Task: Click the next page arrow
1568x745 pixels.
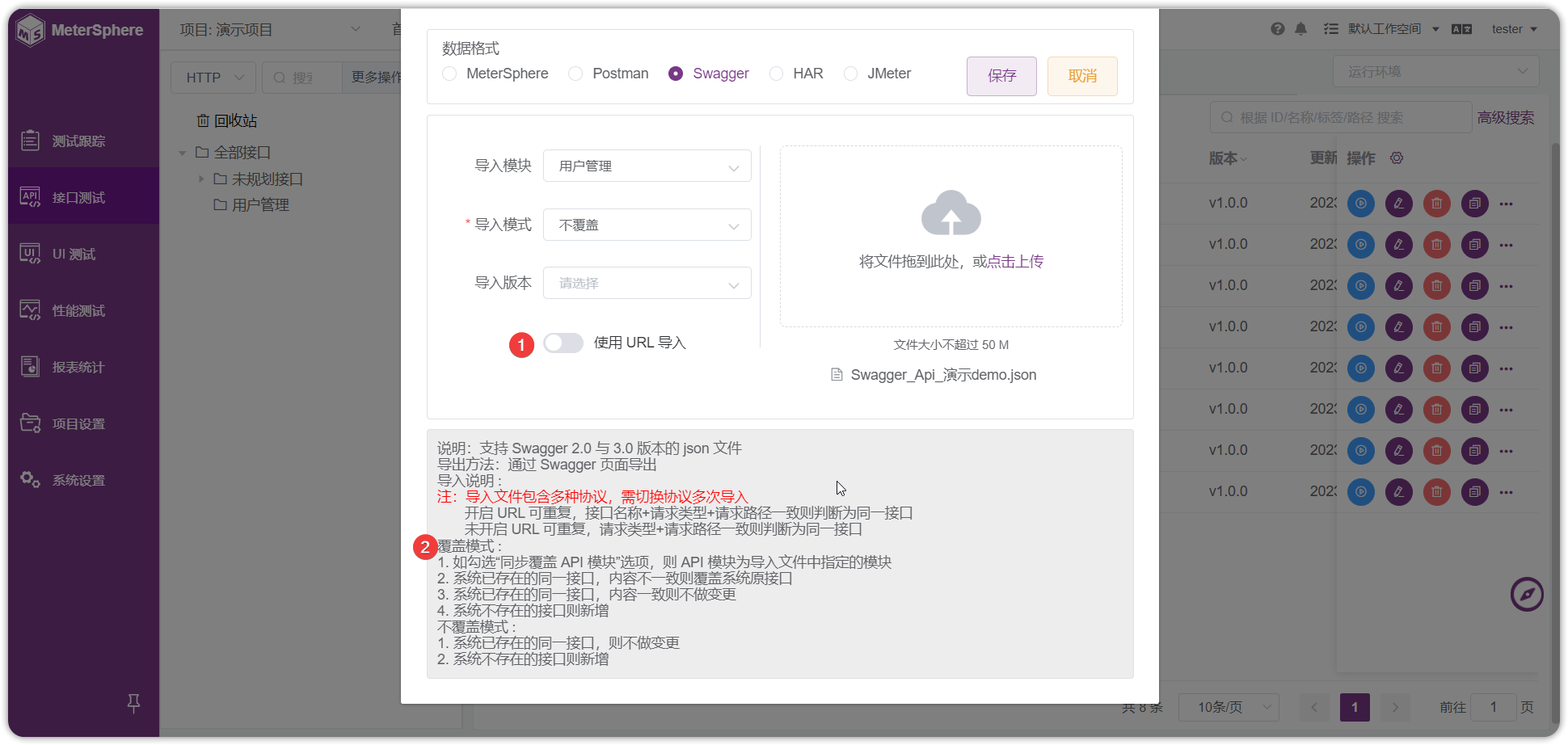Action: [1395, 707]
